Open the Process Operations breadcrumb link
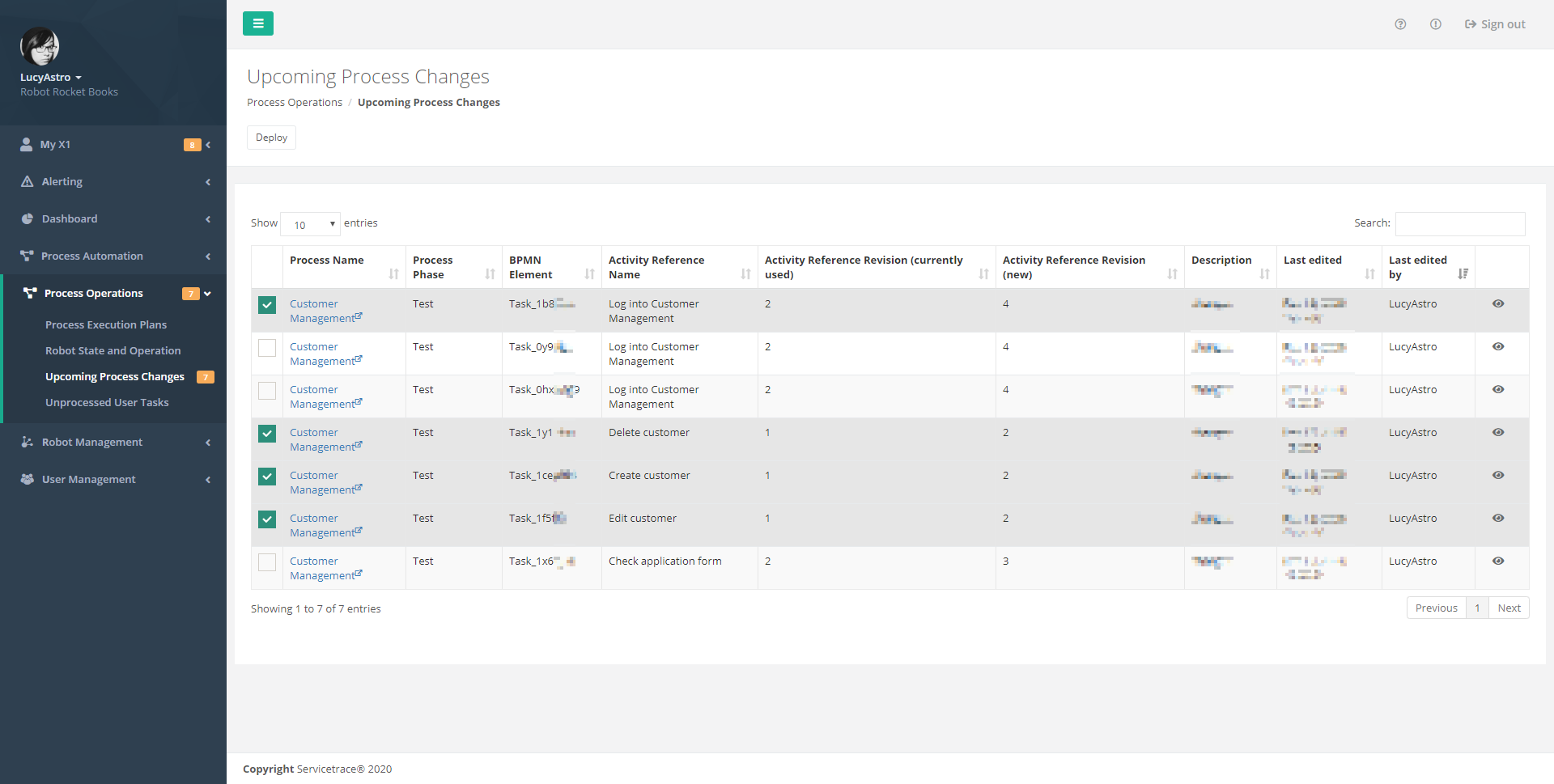 [x=294, y=102]
